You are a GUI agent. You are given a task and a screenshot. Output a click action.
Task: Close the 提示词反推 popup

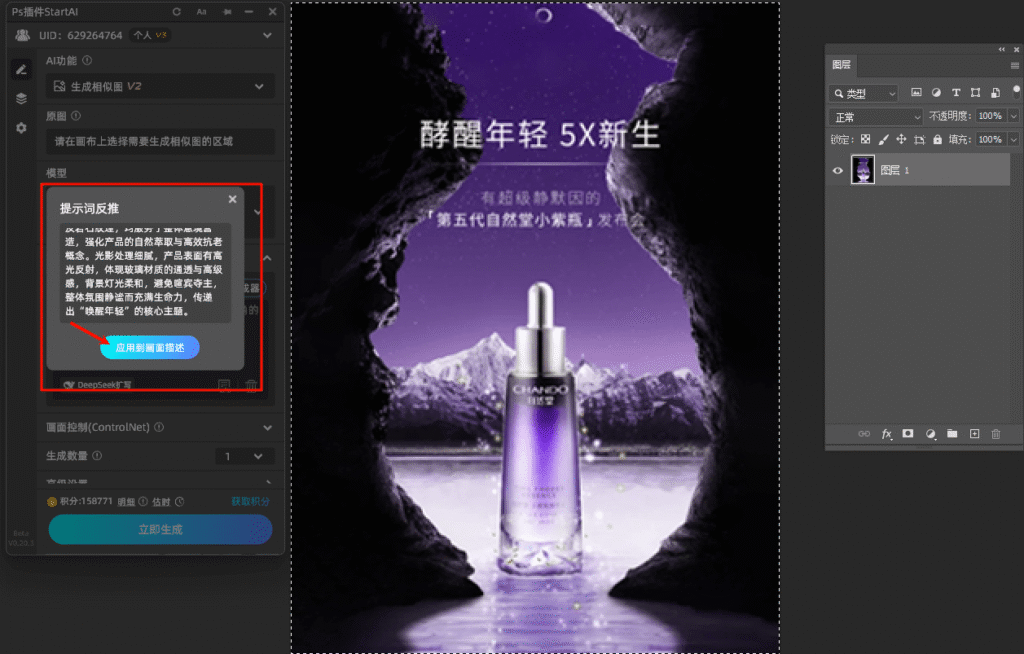[x=232, y=199]
